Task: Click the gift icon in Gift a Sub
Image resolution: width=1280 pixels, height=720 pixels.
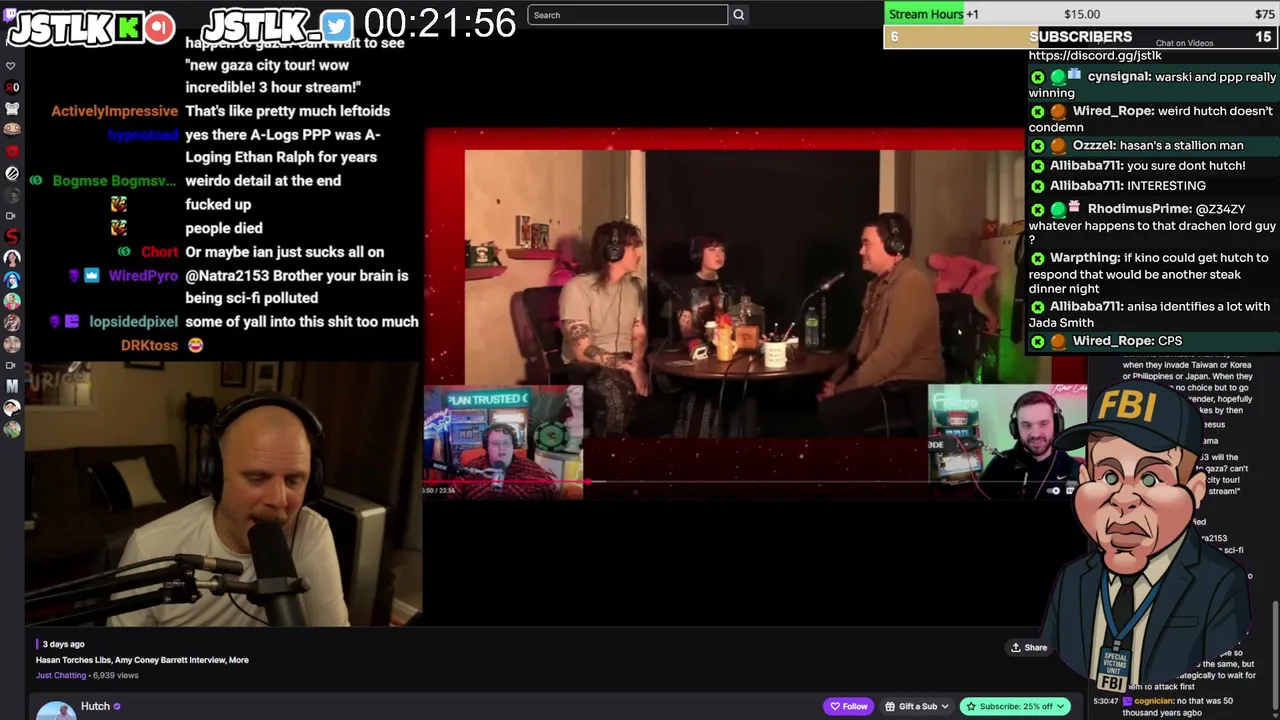Action: (890, 707)
